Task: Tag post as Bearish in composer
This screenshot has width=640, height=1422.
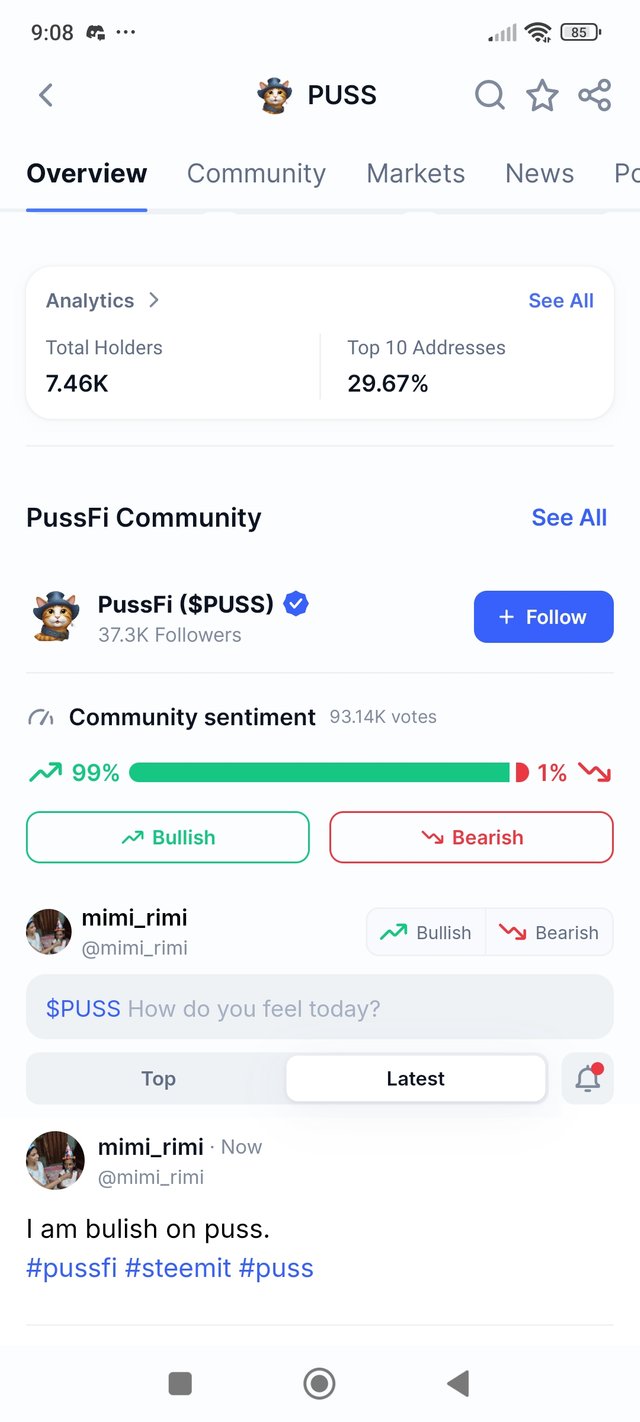Action: click(549, 932)
